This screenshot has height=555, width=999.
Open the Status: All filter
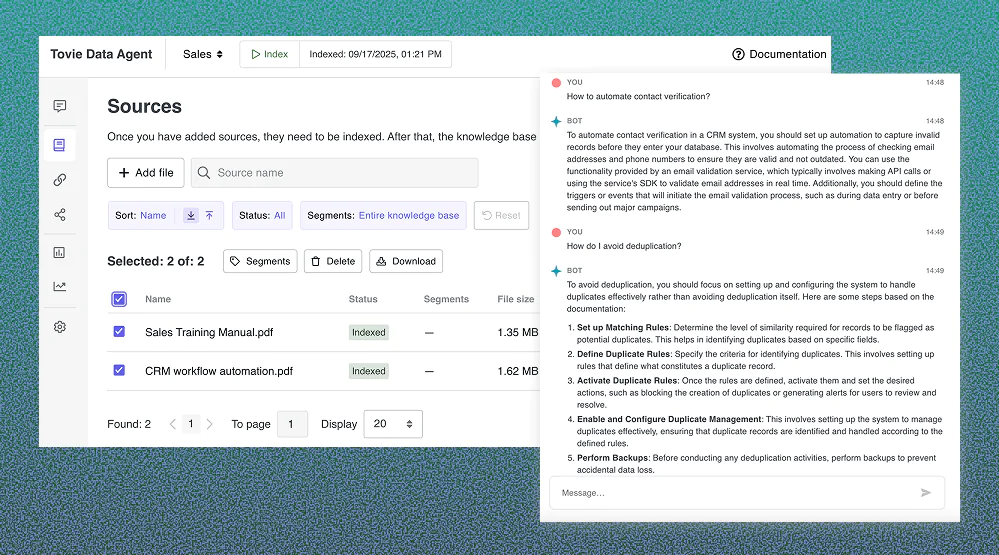pyautogui.click(x=263, y=215)
